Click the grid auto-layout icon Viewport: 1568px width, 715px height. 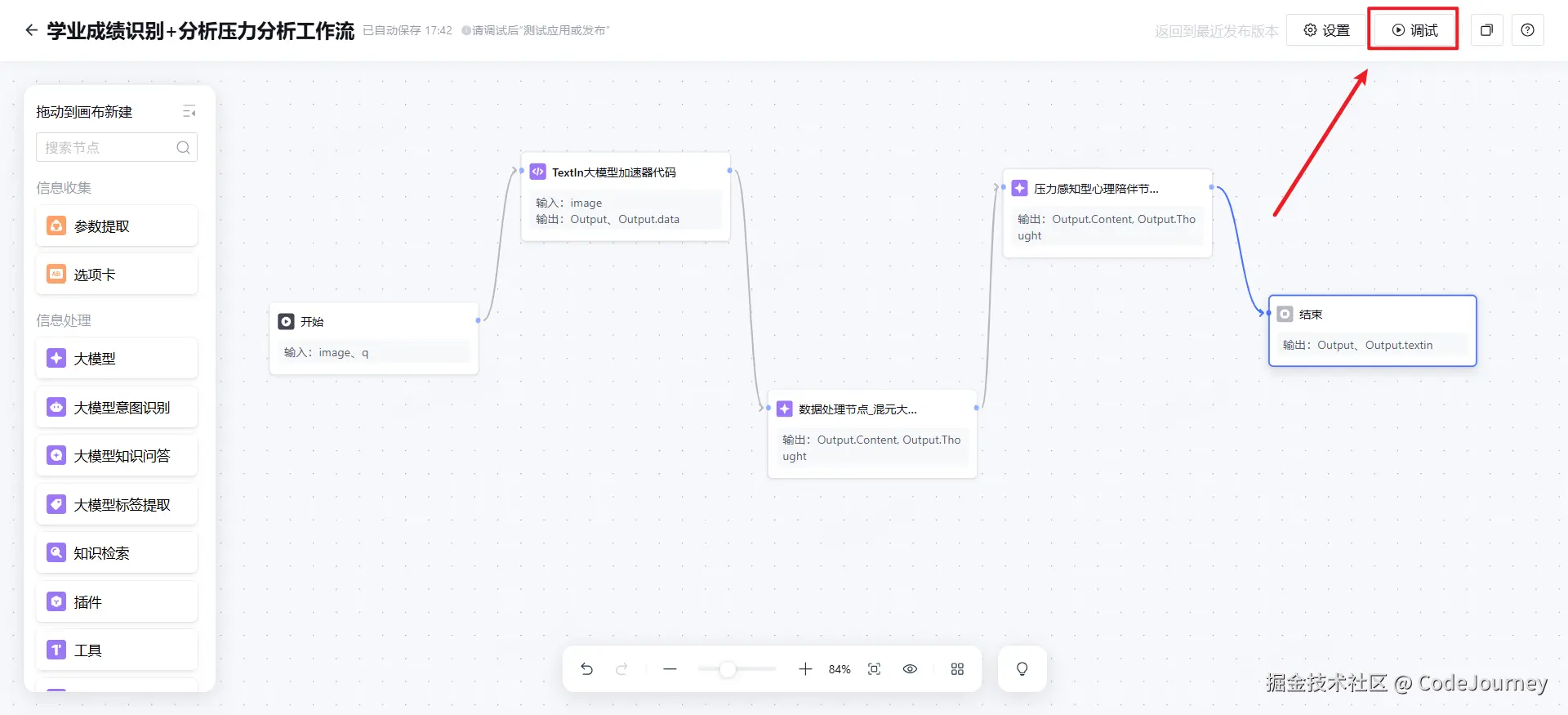coord(957,669)
